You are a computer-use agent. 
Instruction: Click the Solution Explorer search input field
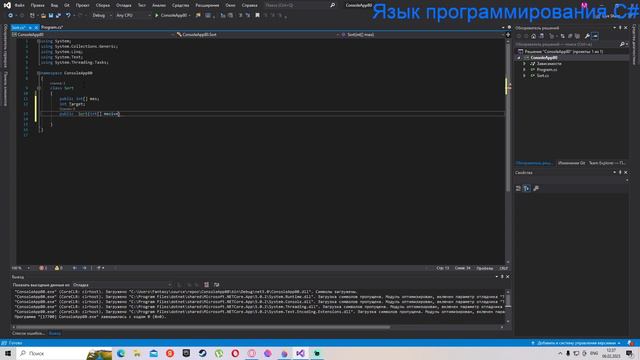567,44
